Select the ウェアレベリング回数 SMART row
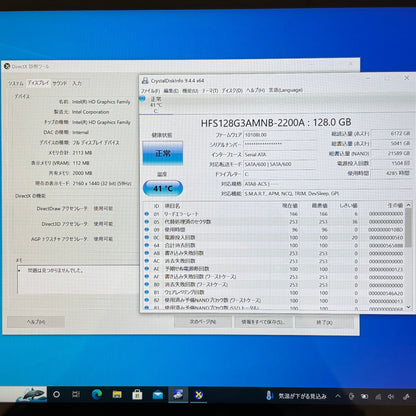The width and height of the screenshot is (416, 416). coord(274,293)
